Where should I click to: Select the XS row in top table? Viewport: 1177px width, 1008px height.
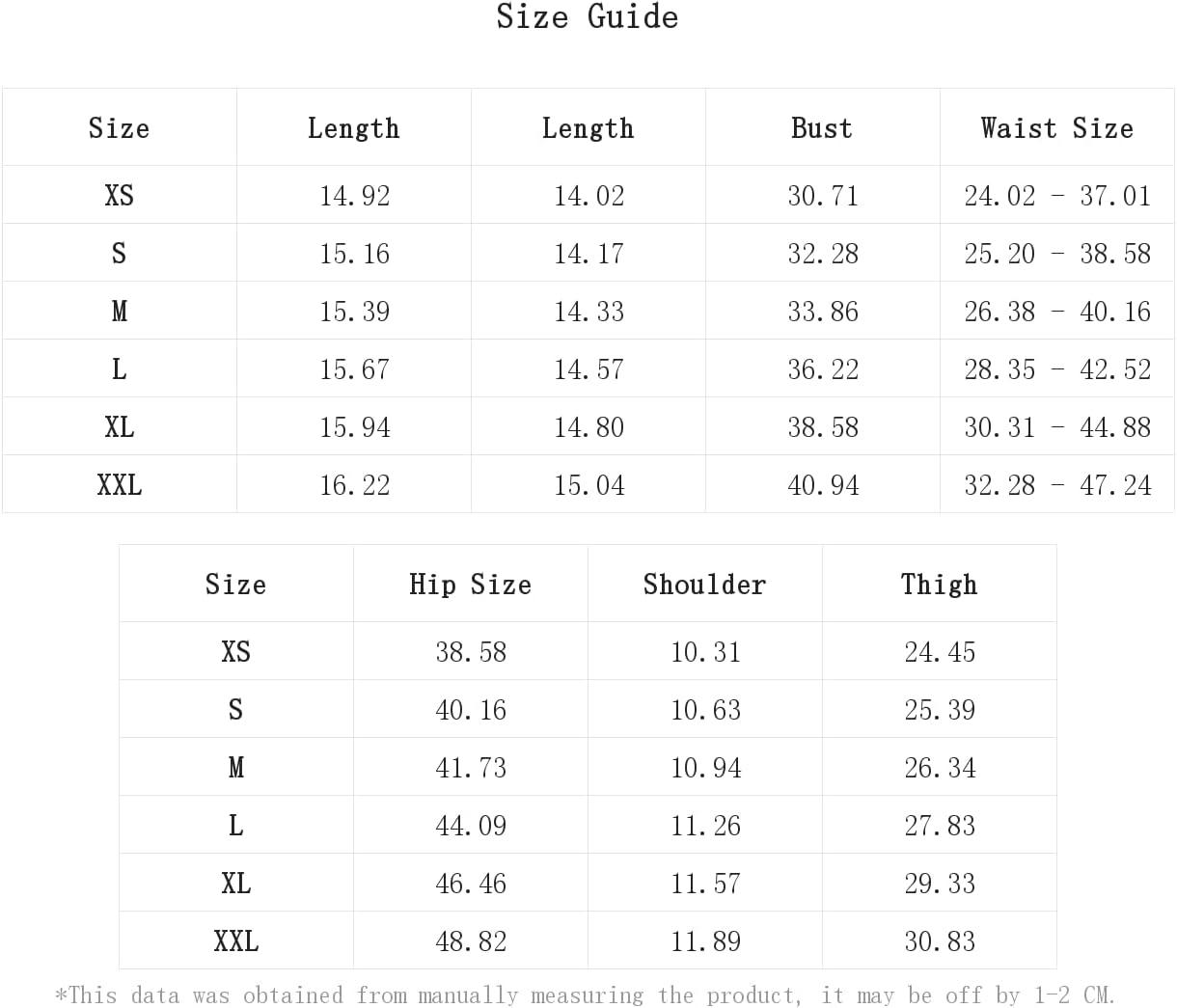coord(588,195)
